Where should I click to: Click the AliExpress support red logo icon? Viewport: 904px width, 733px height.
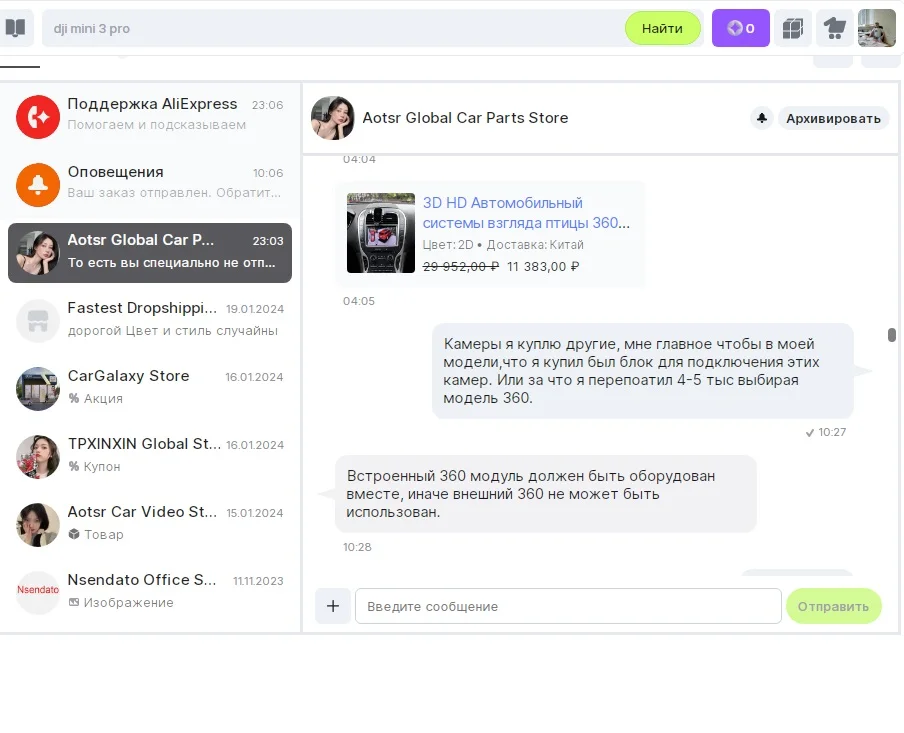coord(38,117)
